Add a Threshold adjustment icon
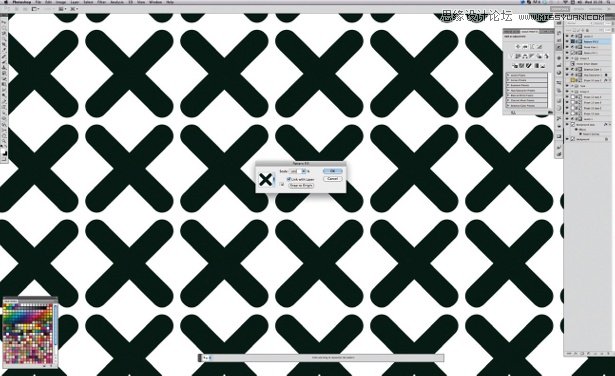The width and height of the screenshot is (615, 376). 529,65
